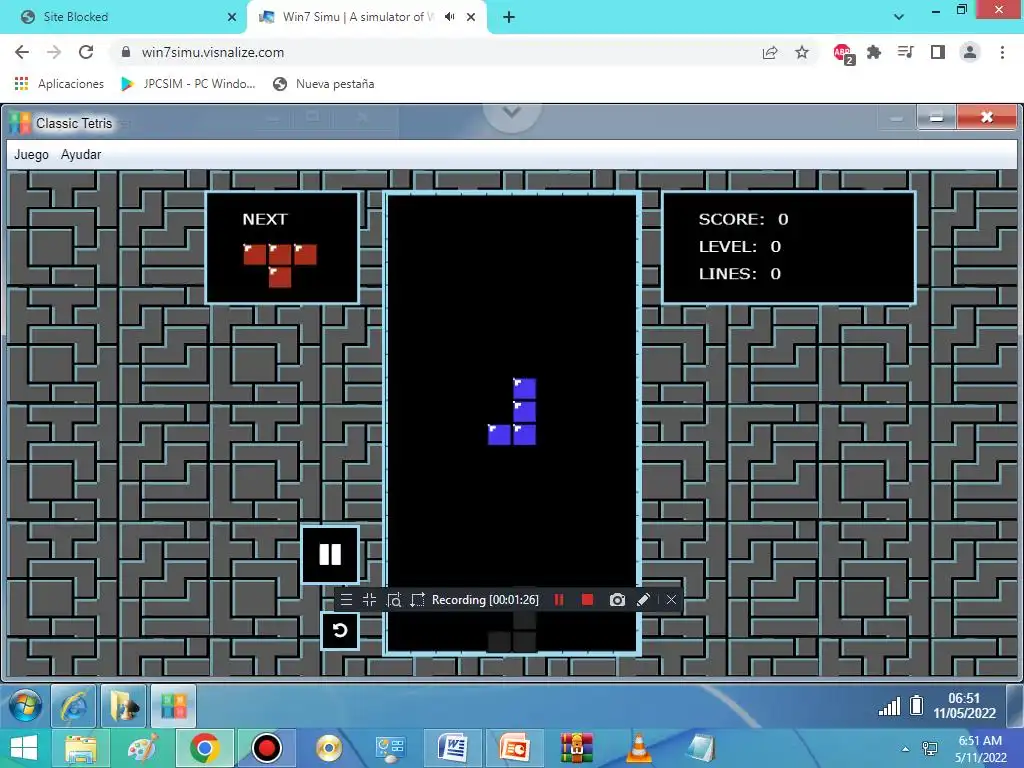Reload the current page

(86, 52)
